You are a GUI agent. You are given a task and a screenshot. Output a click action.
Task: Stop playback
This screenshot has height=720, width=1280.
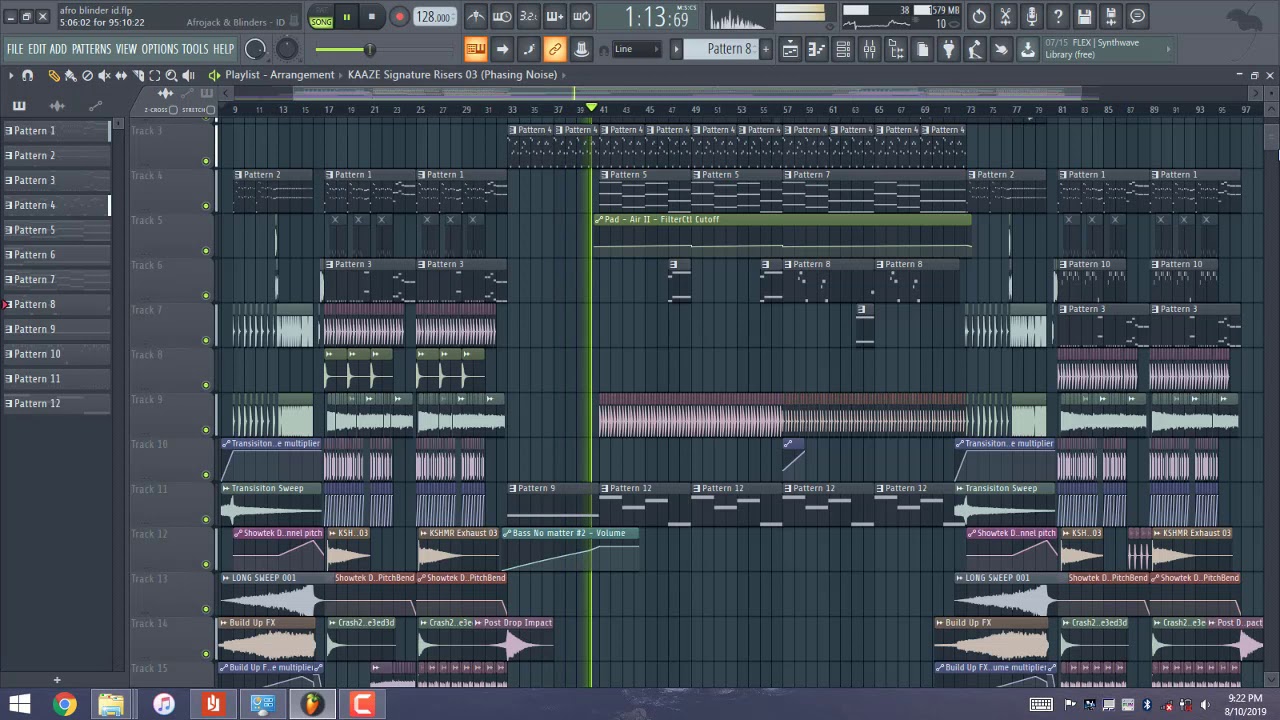coord(371,17)
